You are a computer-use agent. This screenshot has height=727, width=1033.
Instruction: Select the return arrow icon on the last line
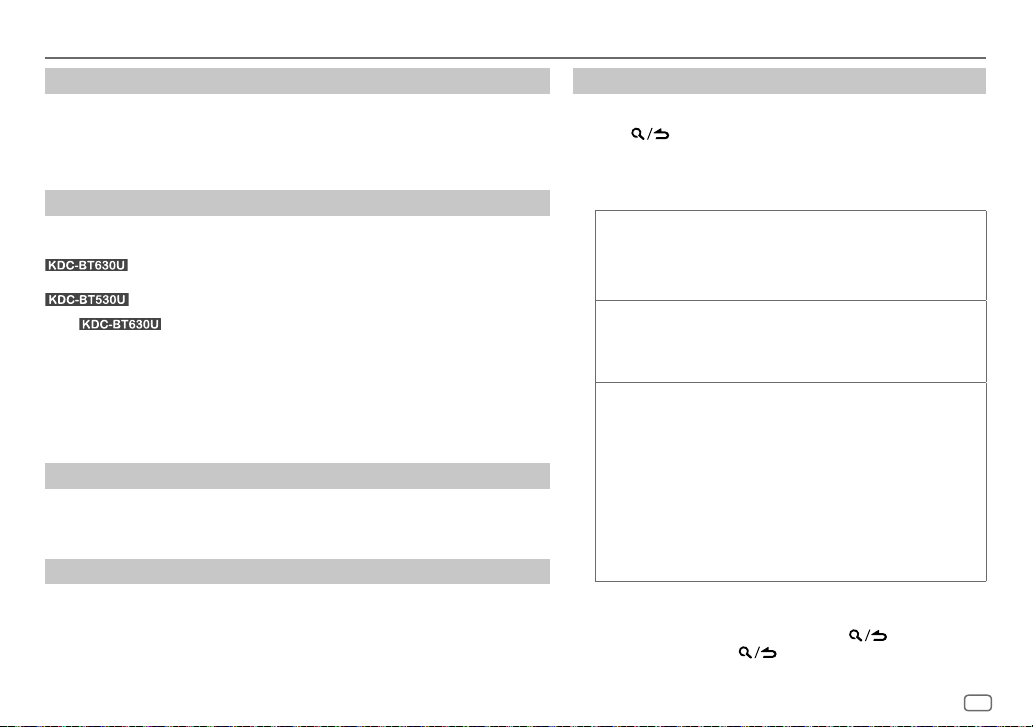pyautogui.click(x=769, y=653)
